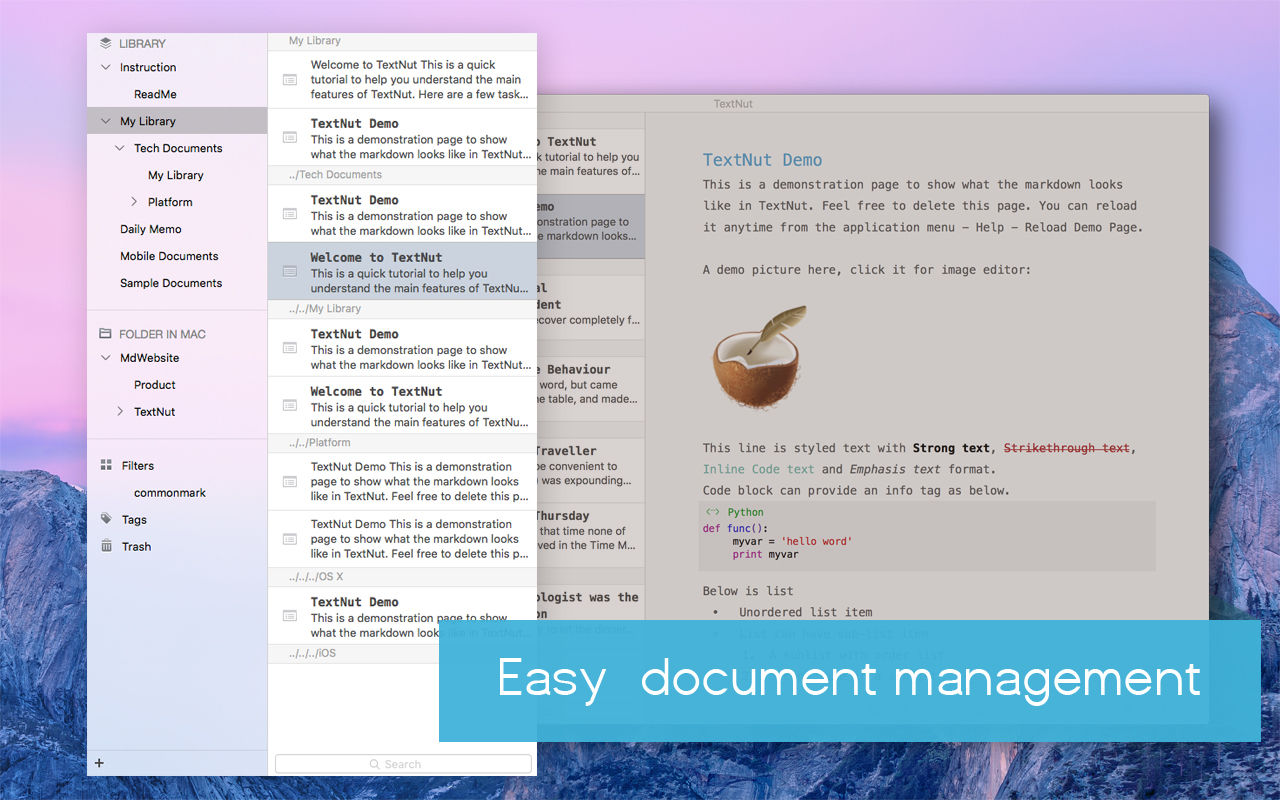This screenshot has width=1280, height=800.
Task: Open Welcome row mentioning 'Here are a few task'
Action: pyautogui.click(x=402, y=80)
